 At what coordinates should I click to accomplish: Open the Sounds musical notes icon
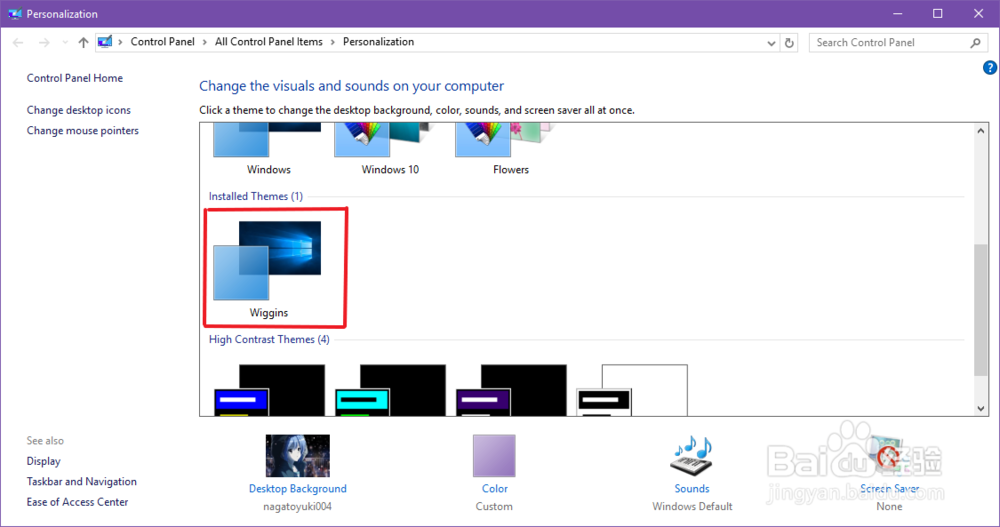pyautogui.click(x=691, y=456)
